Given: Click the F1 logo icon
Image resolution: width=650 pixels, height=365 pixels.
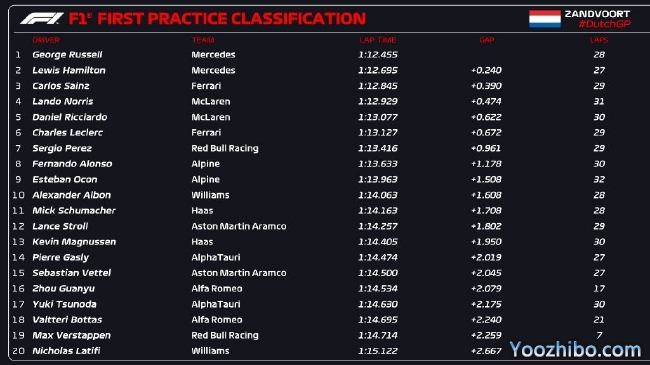Looking at the screenshot, I should click(42, 19).
